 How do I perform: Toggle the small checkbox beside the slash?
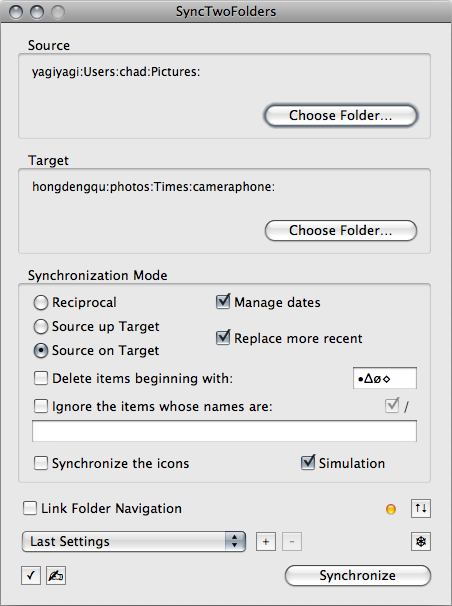click(392, 405)
